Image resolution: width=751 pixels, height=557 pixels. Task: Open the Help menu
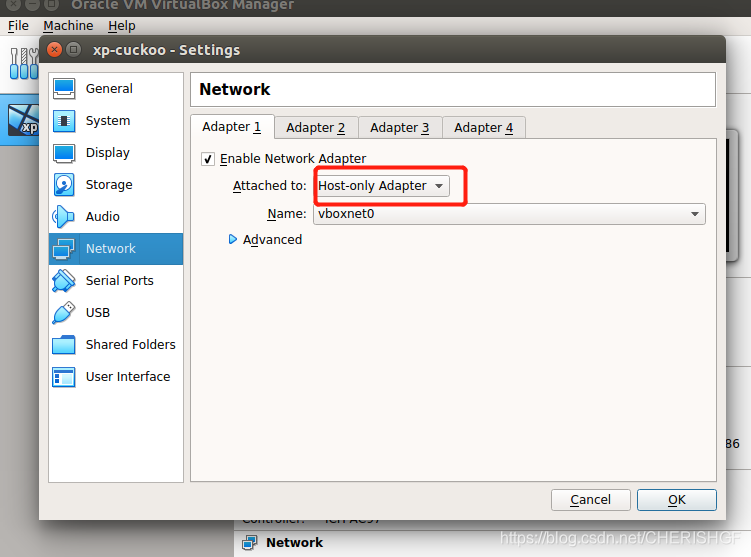(x=122, y=25)
